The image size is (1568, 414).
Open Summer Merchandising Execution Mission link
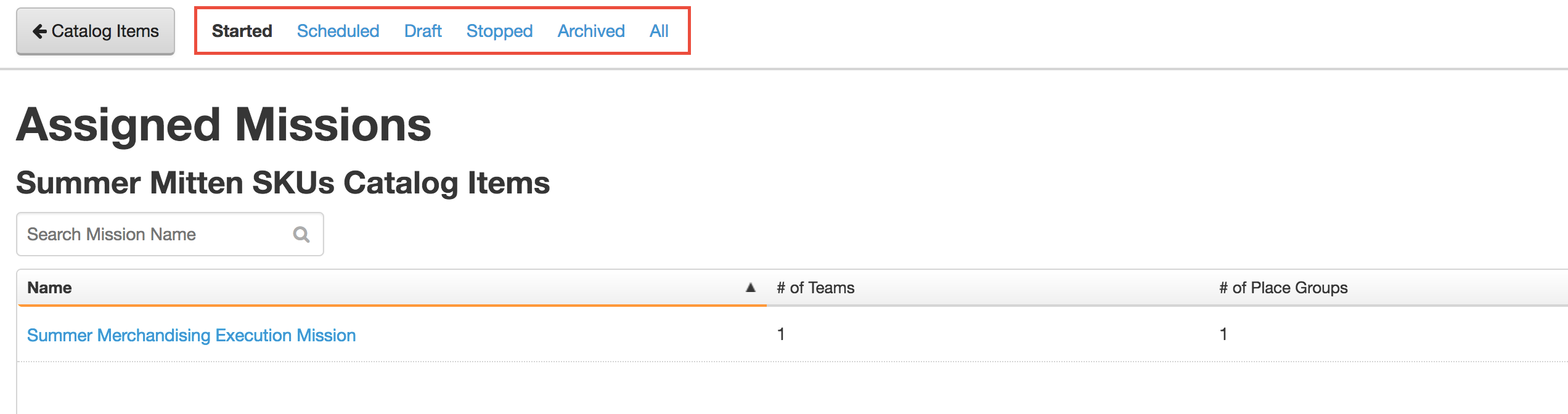tap(192, 335)
